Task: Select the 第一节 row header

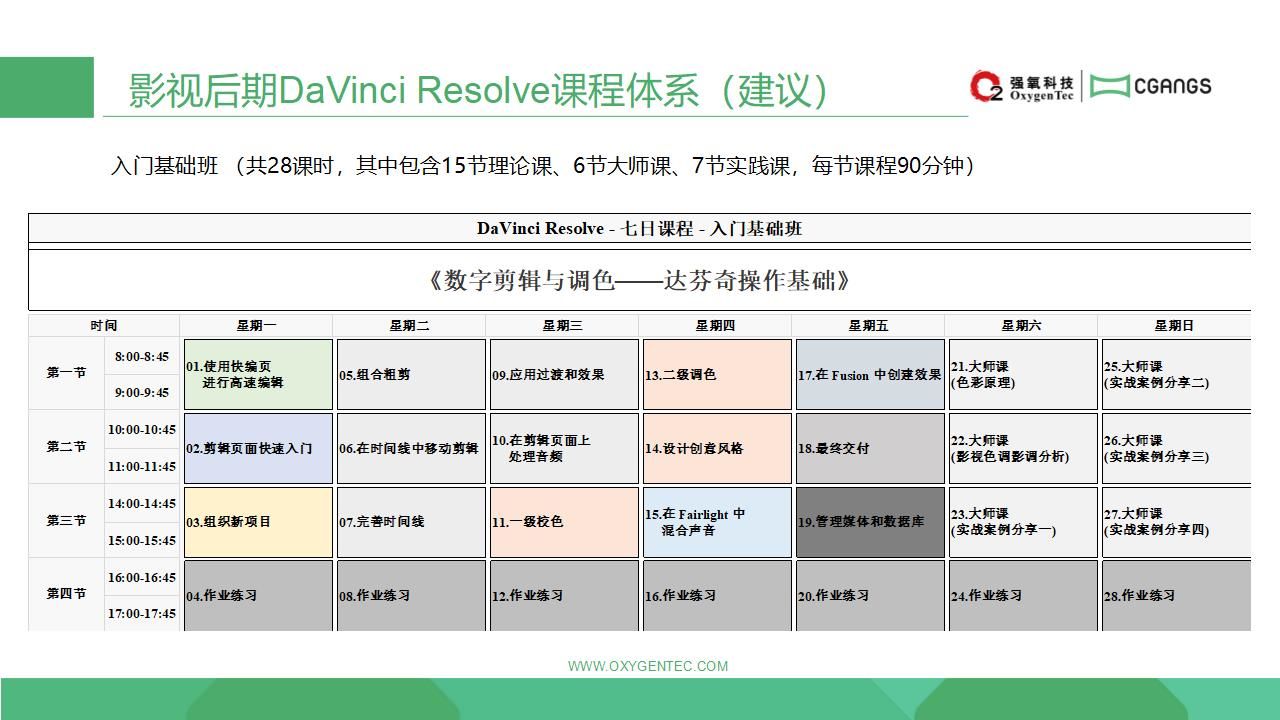Action: point(66,373)
